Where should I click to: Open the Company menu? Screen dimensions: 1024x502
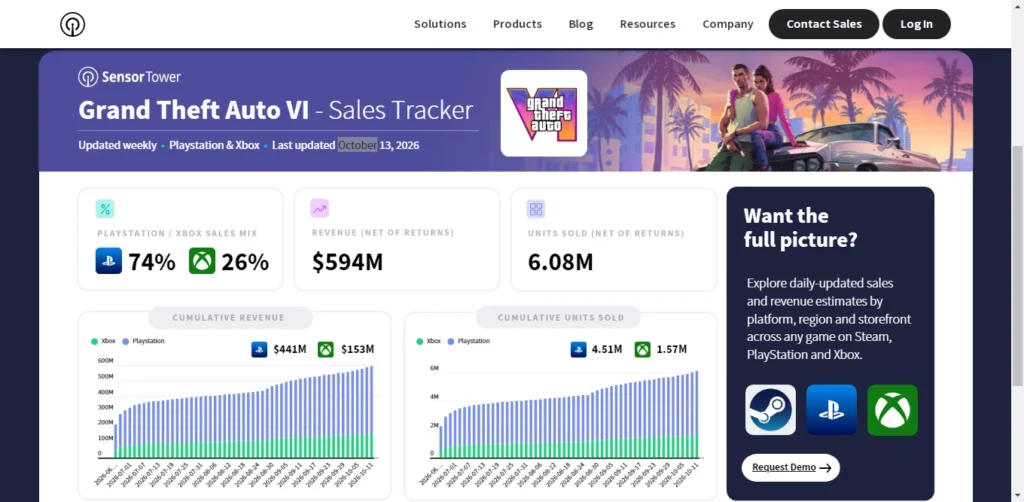[x=728, y=24]
